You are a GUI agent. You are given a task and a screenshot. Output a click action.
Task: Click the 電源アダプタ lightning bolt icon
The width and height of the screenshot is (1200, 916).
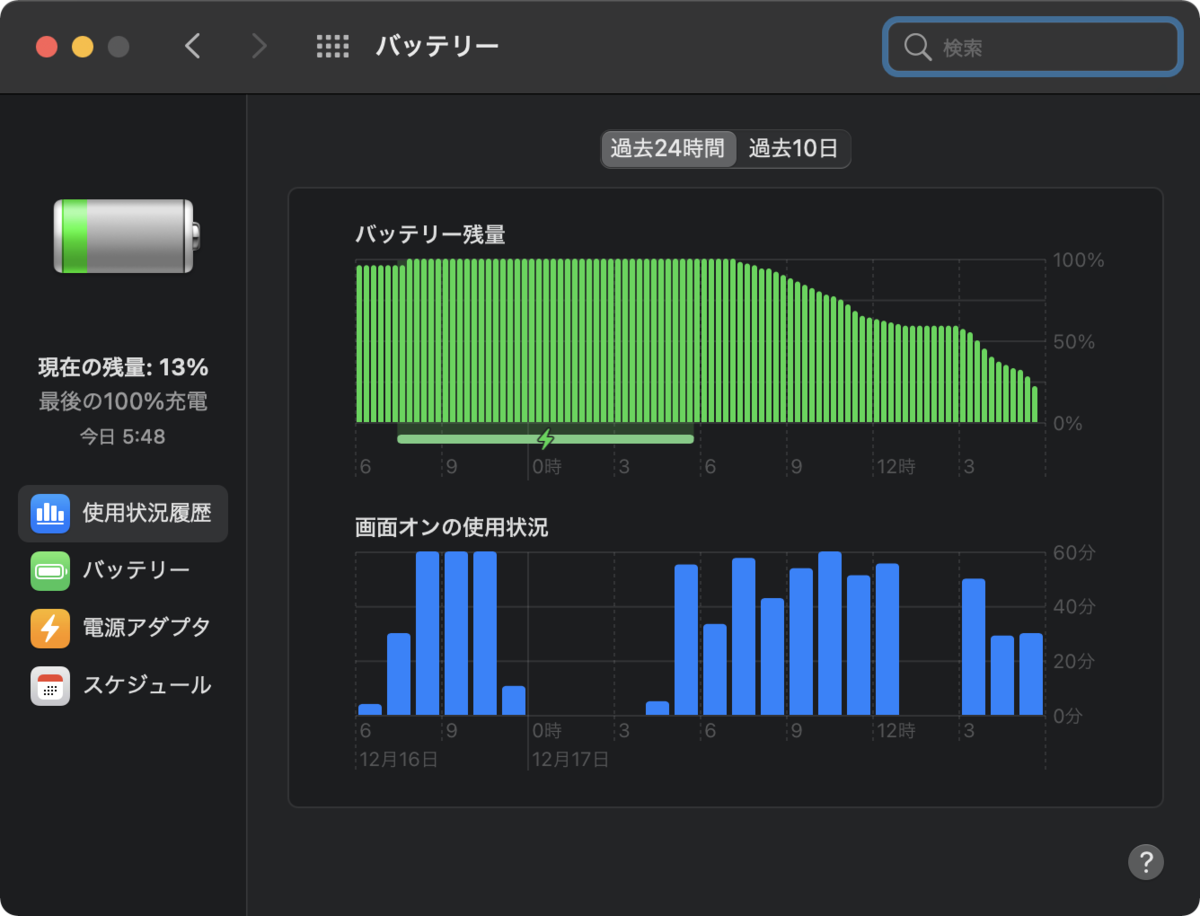pyautogui.click(x=50, y=628)
